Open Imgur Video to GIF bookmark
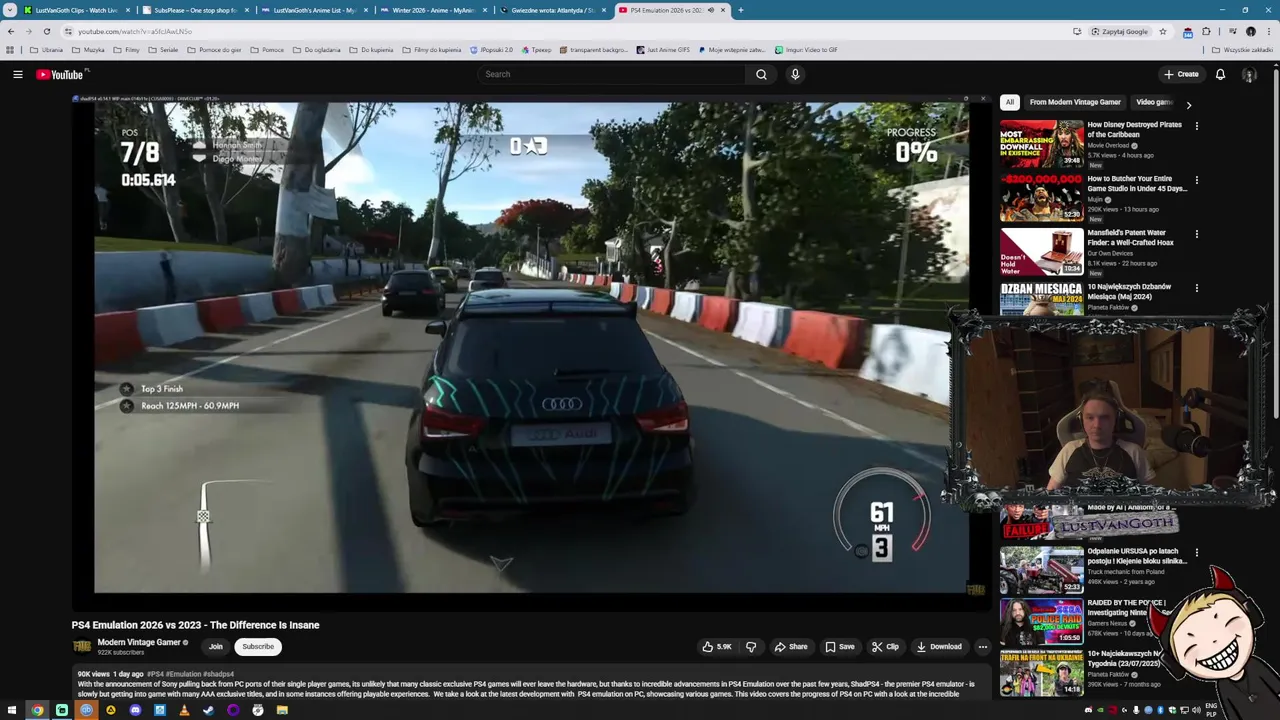 tap(806, 49)
